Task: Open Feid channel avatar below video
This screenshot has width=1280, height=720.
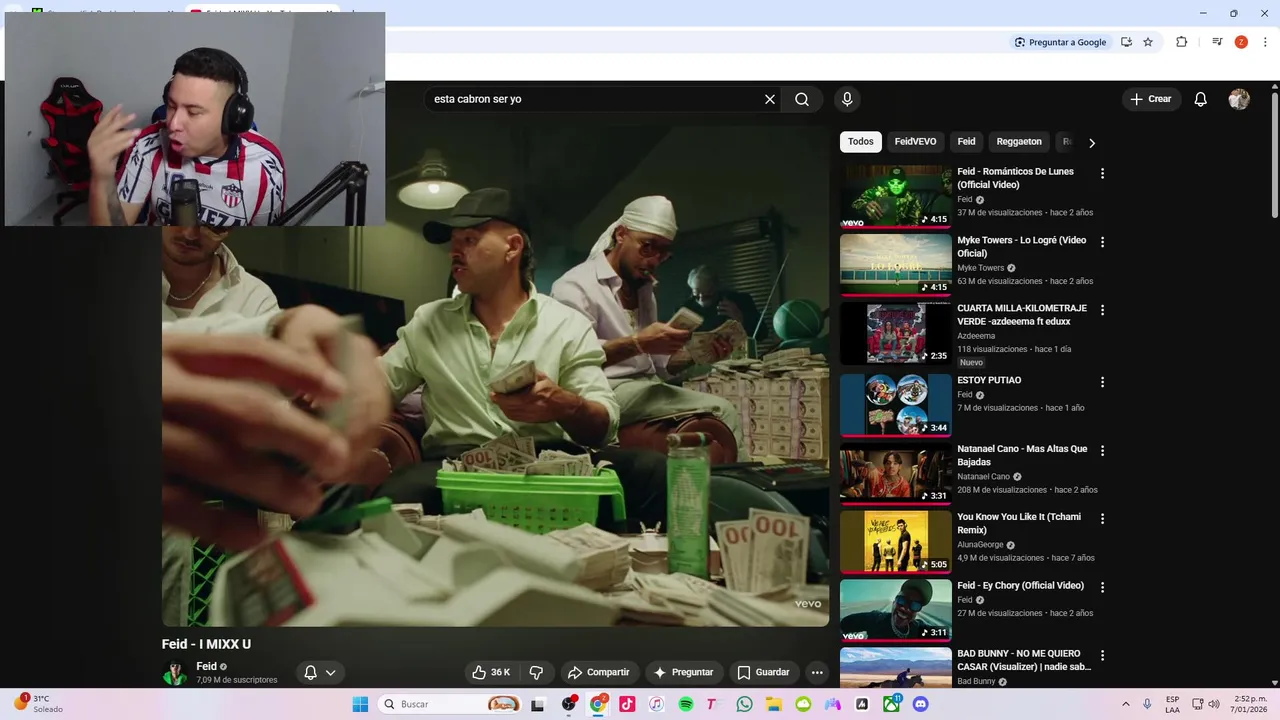Action: tap(175, 673)
